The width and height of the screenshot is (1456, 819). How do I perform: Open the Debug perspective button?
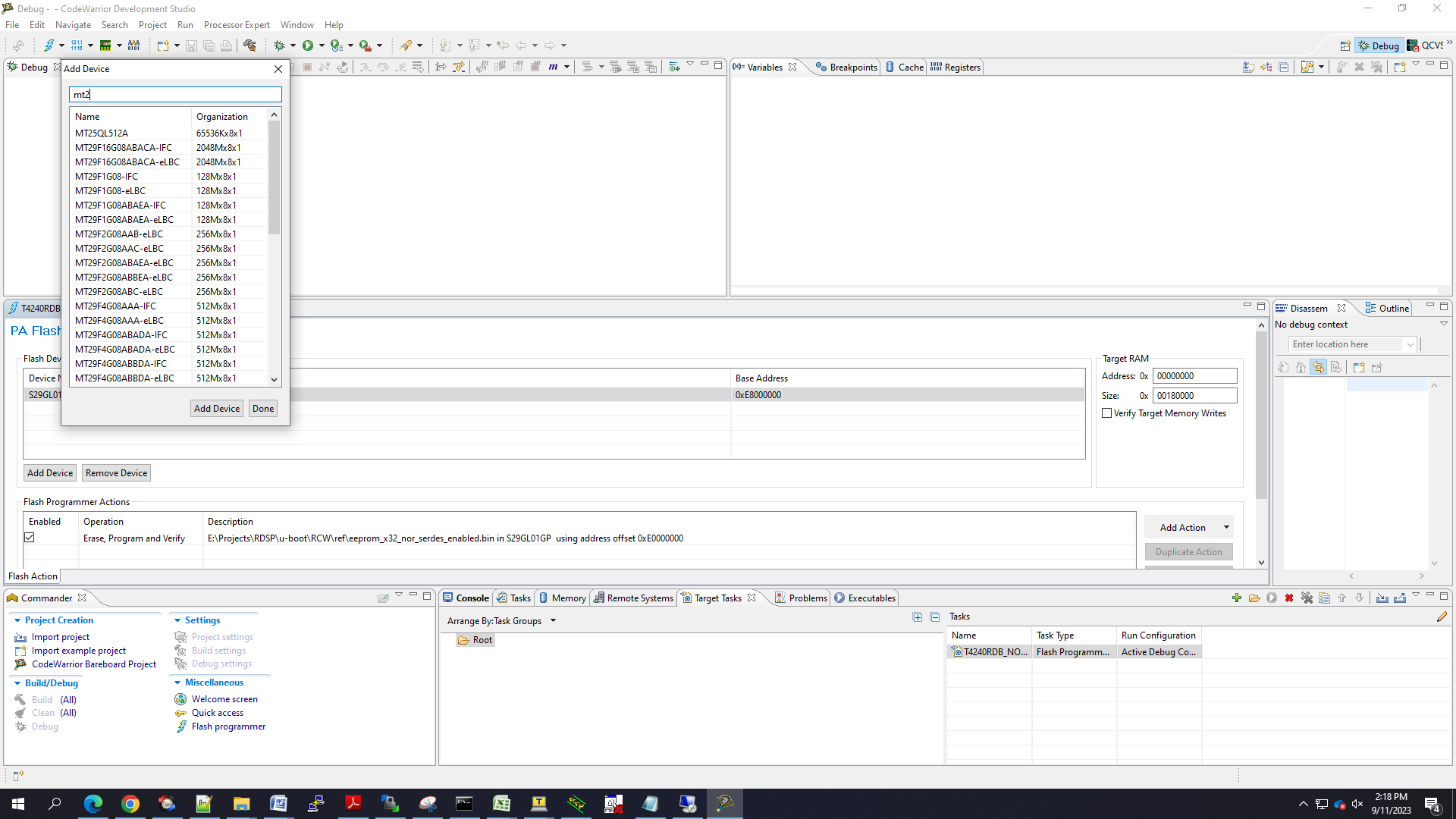pos(1379,45)
